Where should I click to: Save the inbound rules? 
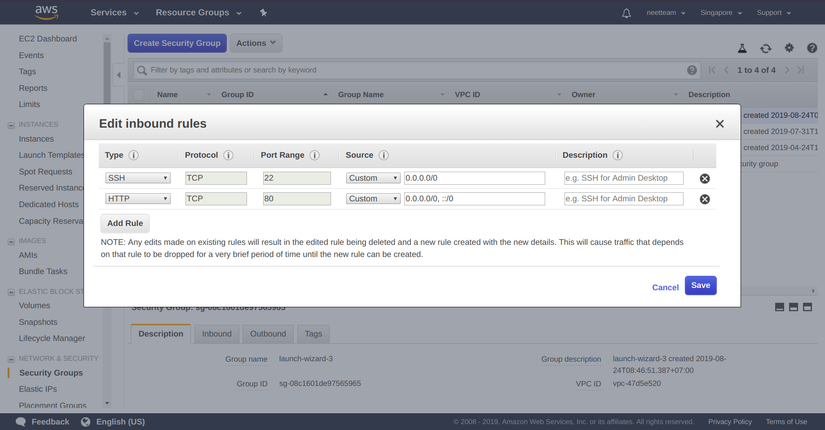[700, 285]
